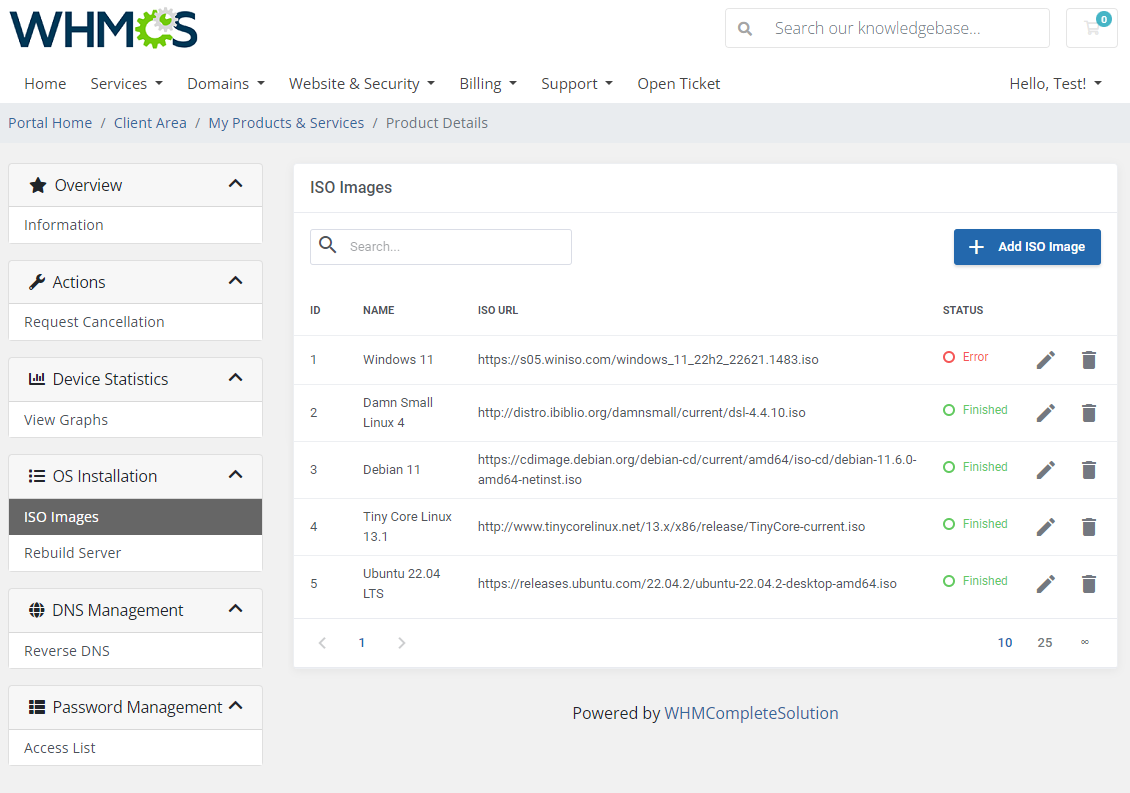
Task: Collapse the Device Statistics panel
Action: coord(236,378)
